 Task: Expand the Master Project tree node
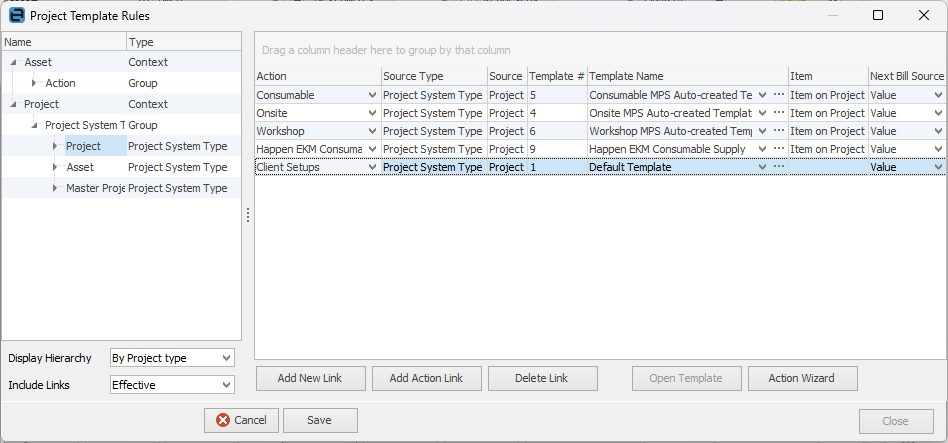coord(56,189)
